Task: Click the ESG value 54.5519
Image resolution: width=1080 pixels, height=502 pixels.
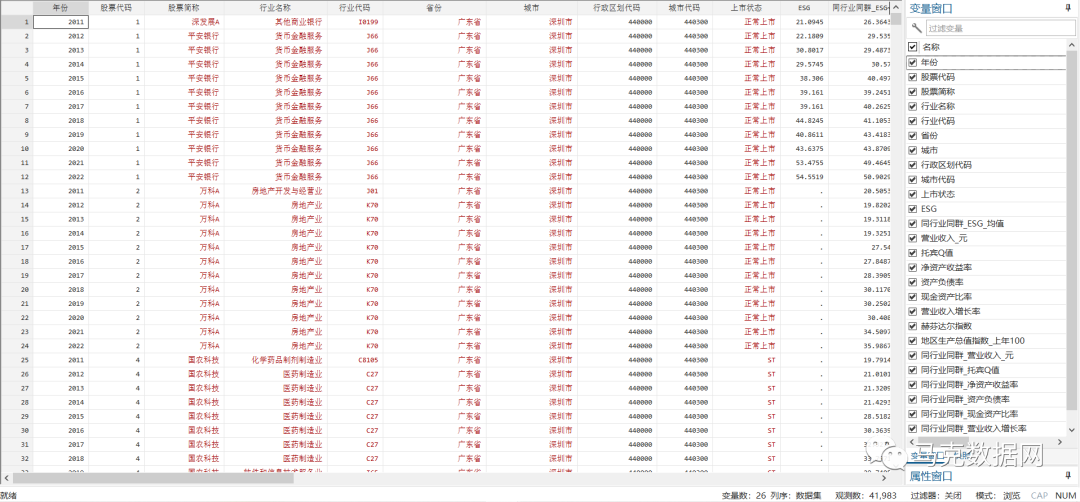Action: point(804,177)
